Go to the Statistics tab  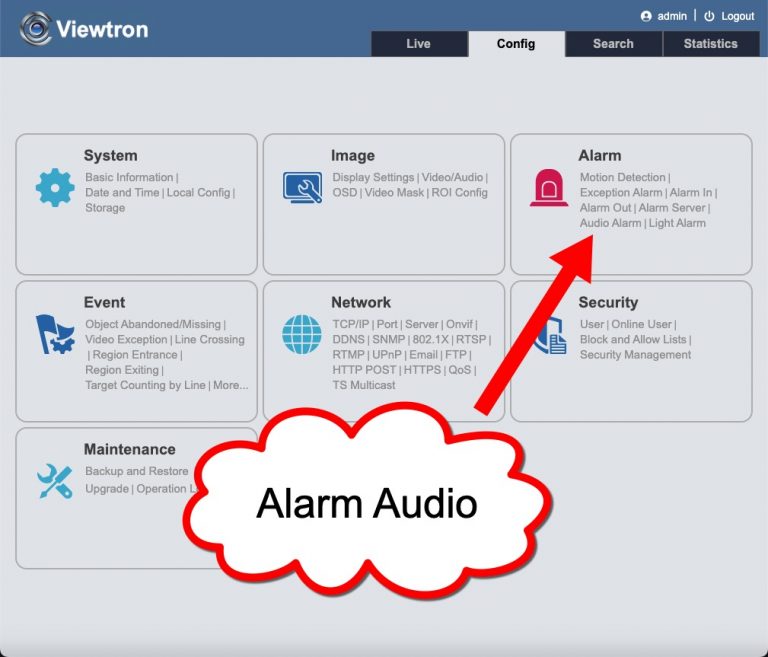710,44
